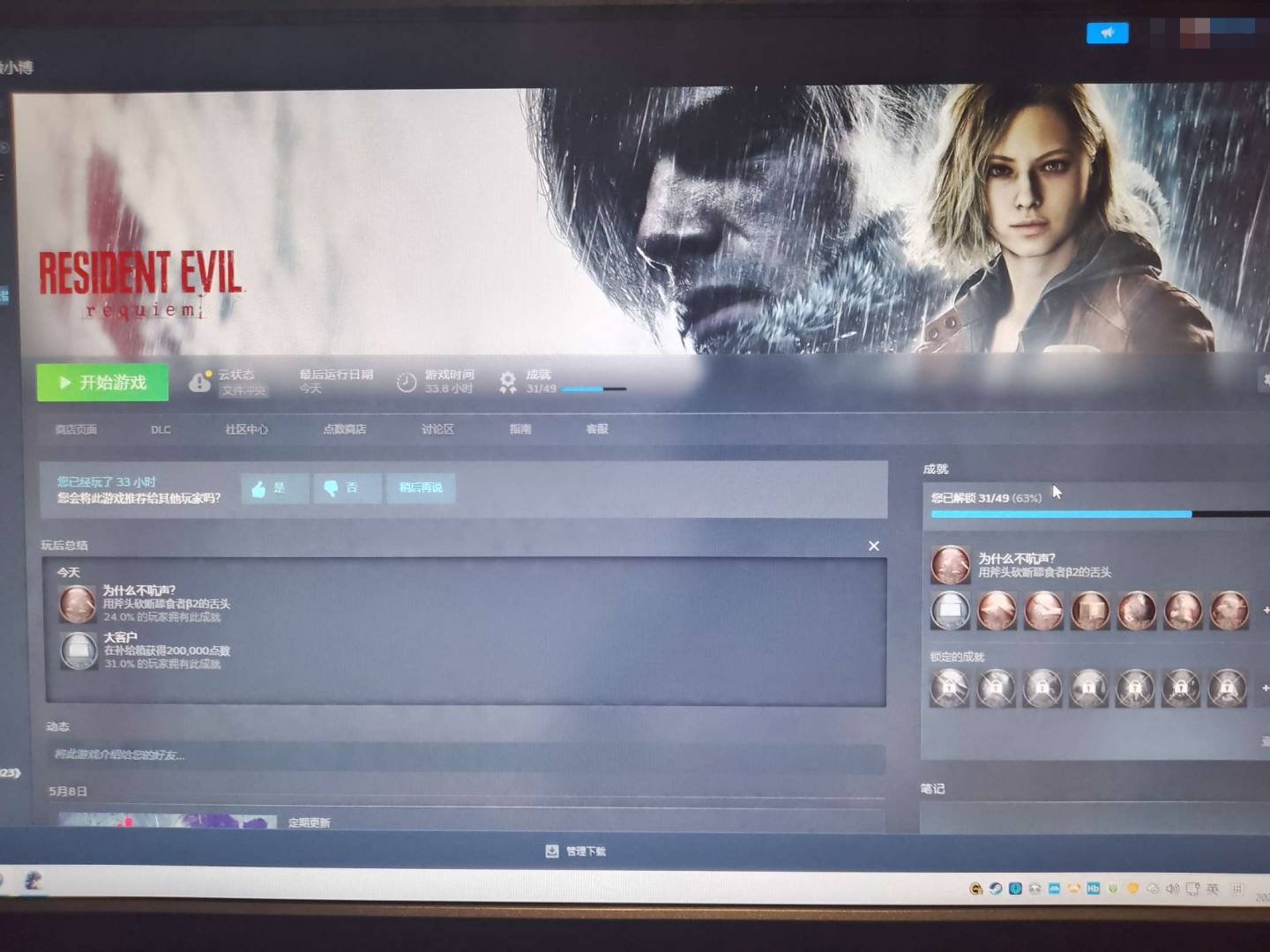The width and height of the screenshot is (1270, 952).
Task: Switch to the 讨论区 discussions tab
Action: pos(437,429)
